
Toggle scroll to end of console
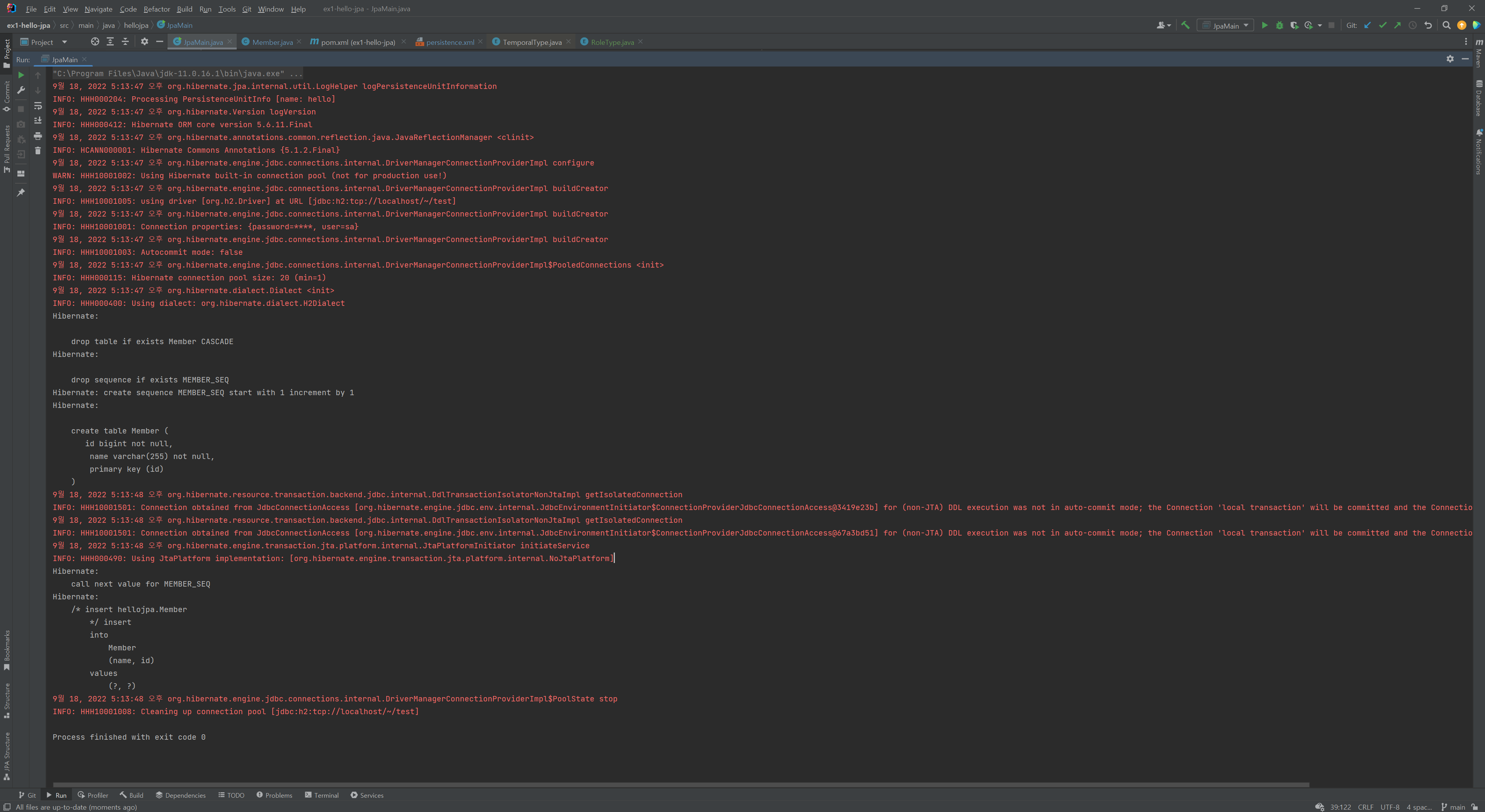pos(38,120)
